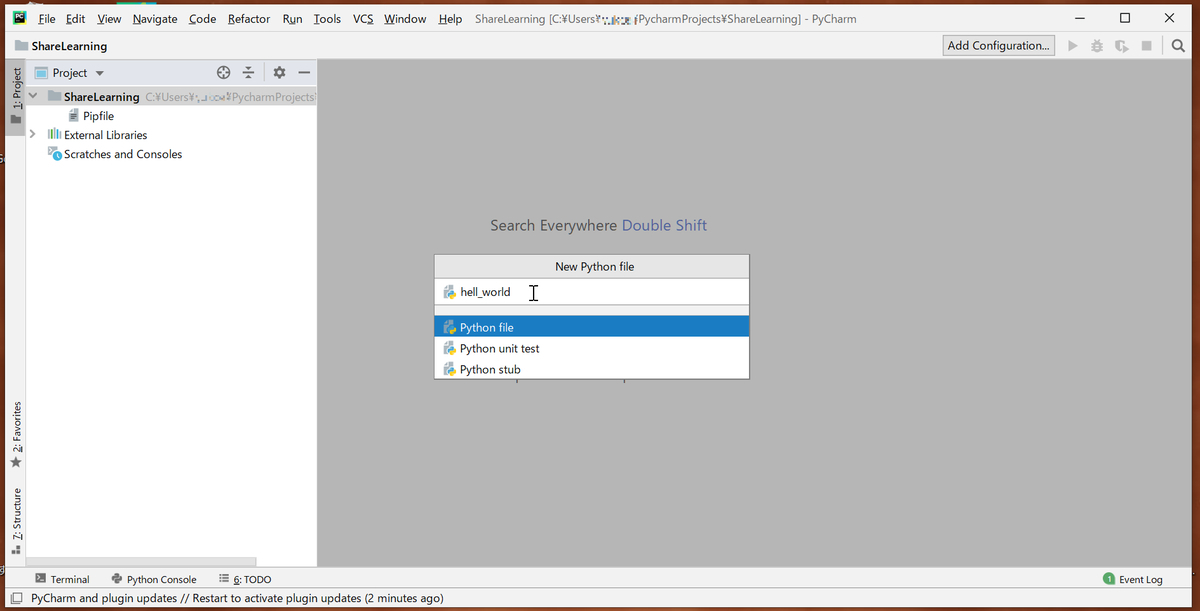Select the ShareLearning project folder

pyautogui.click(x=101, y=97)
